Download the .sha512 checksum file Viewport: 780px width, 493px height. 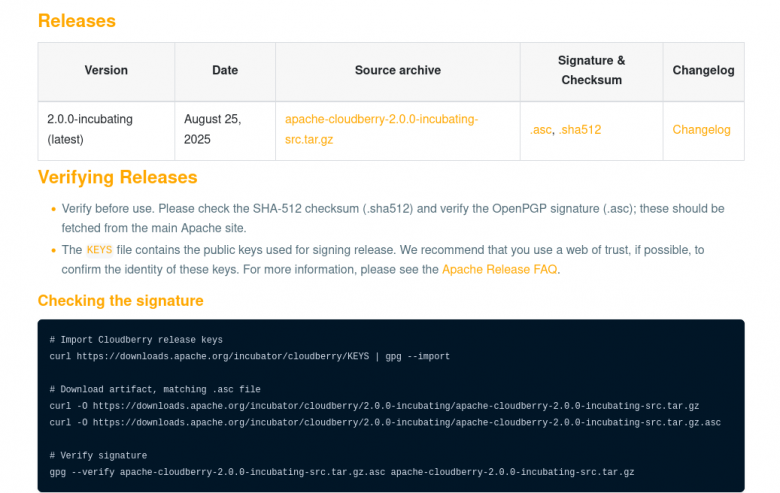(580, 130)
